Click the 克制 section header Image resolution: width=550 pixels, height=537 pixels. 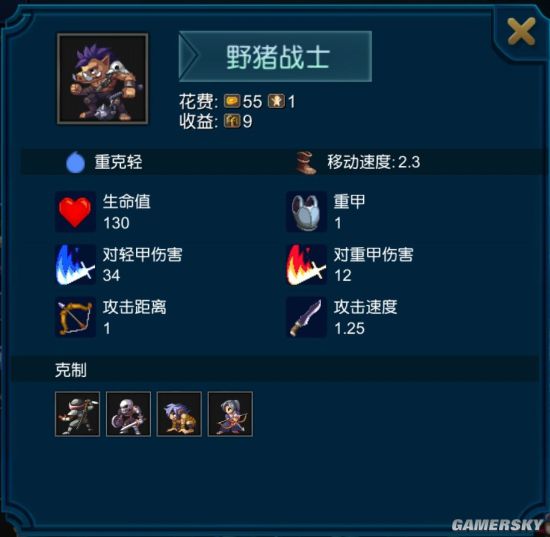71,370
